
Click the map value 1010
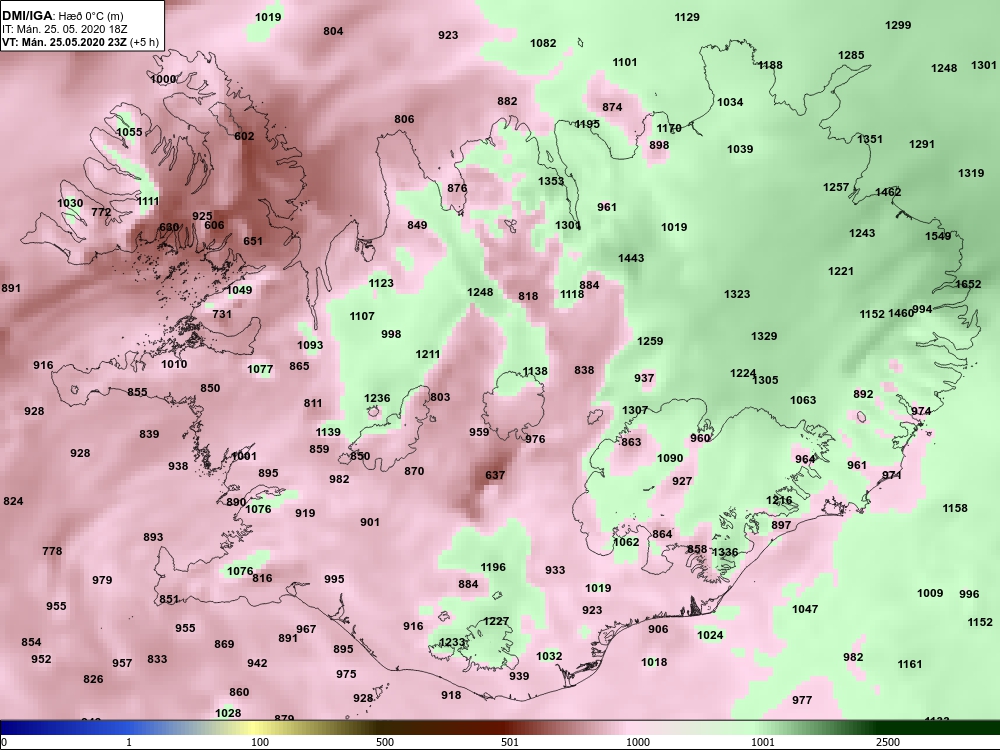(x=174, y=364)
